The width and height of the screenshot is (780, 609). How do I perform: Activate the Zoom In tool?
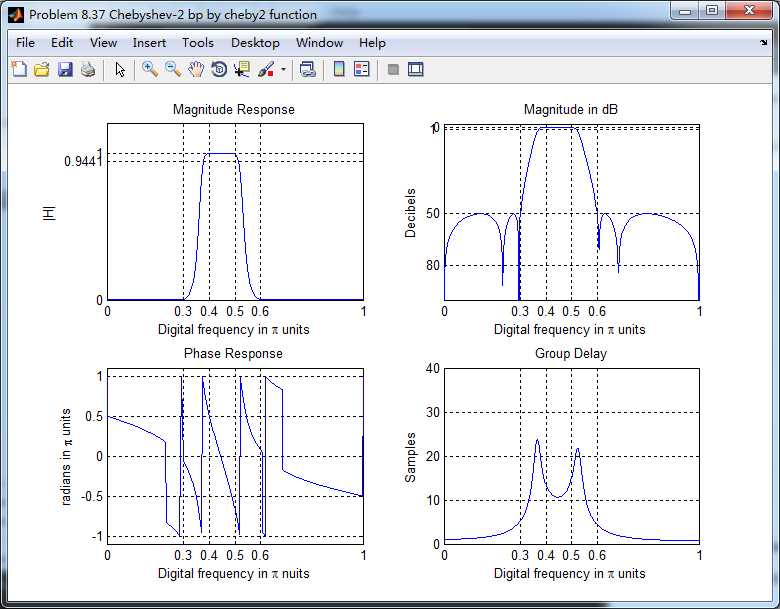tap(149, 69)
